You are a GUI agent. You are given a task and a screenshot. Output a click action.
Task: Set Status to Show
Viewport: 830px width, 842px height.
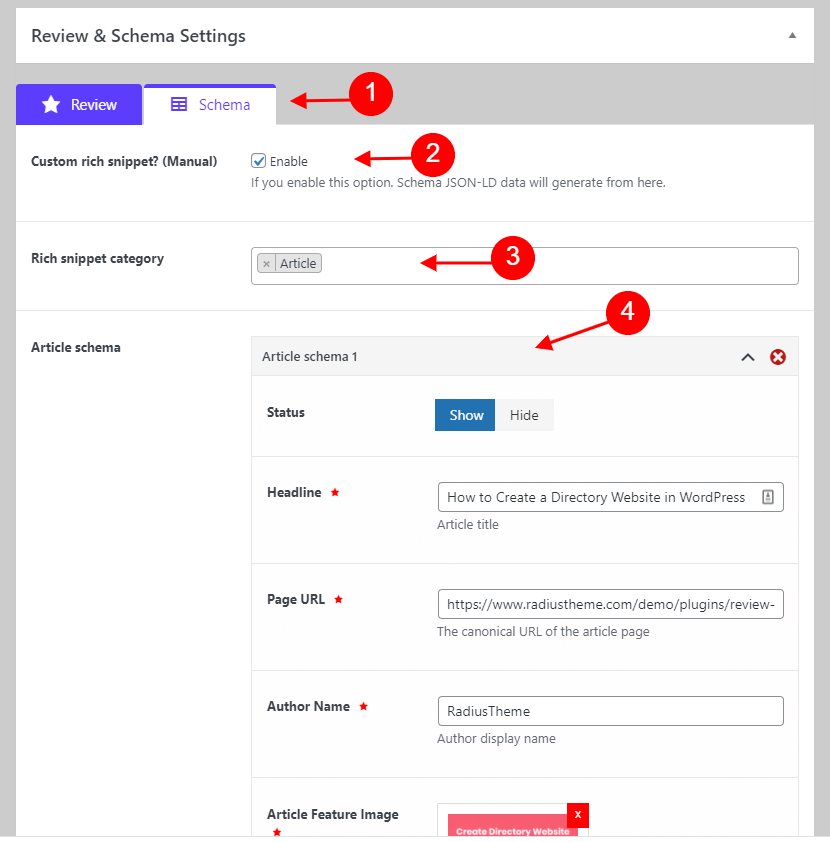465,415
